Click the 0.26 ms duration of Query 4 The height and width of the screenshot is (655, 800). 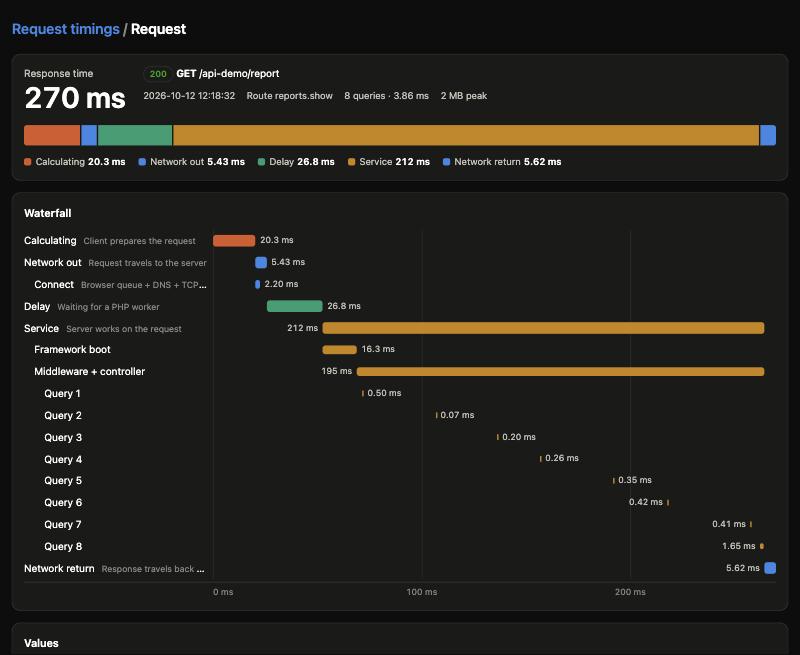click(562, 458)
